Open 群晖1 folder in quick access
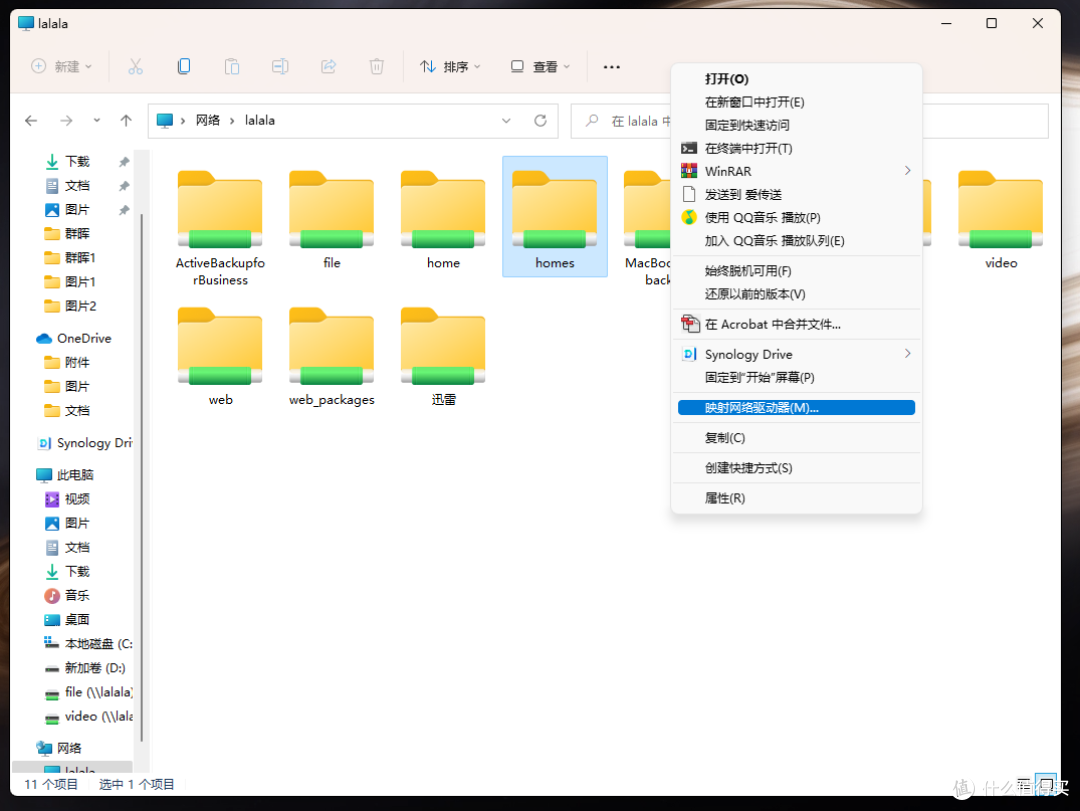This screenshot has height=811, width=1080. point(70,258)
